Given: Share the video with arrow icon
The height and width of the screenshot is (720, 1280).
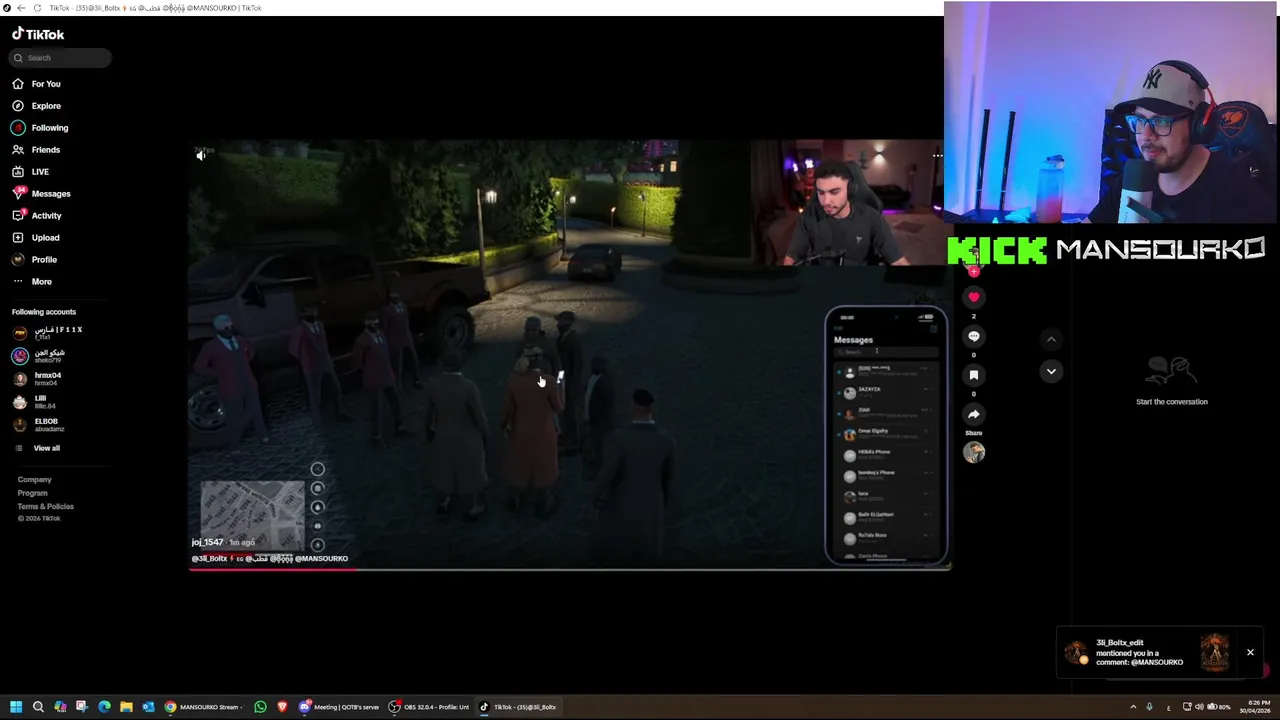Looking at the screenshot, I should click(x=974, y=414).
